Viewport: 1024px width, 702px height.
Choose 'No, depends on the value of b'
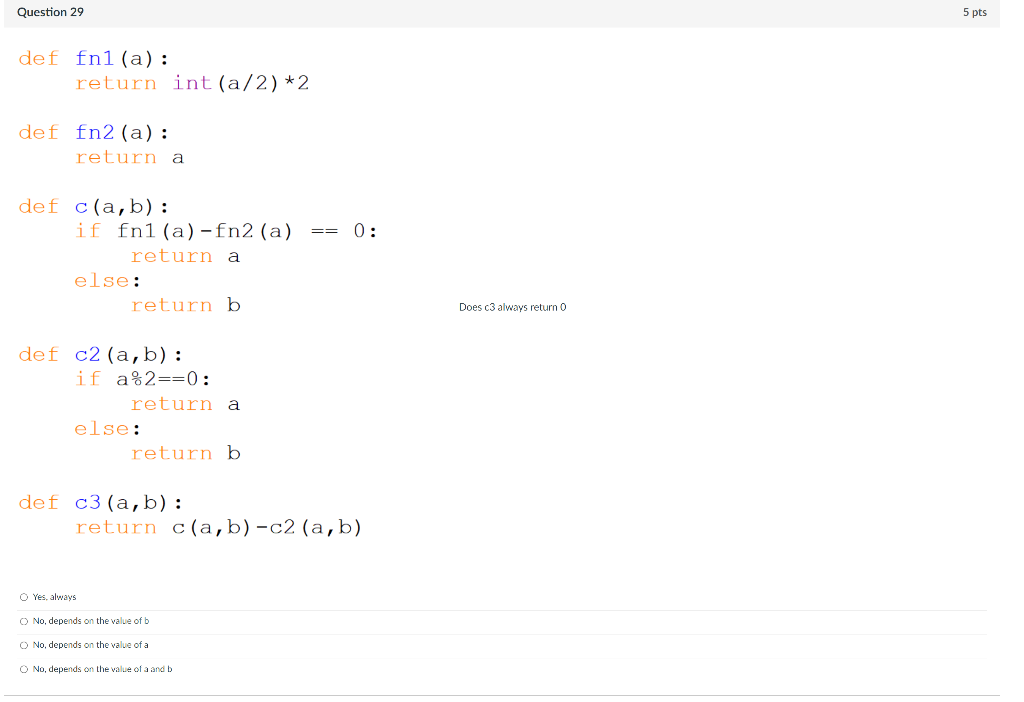tap(24, 621)
